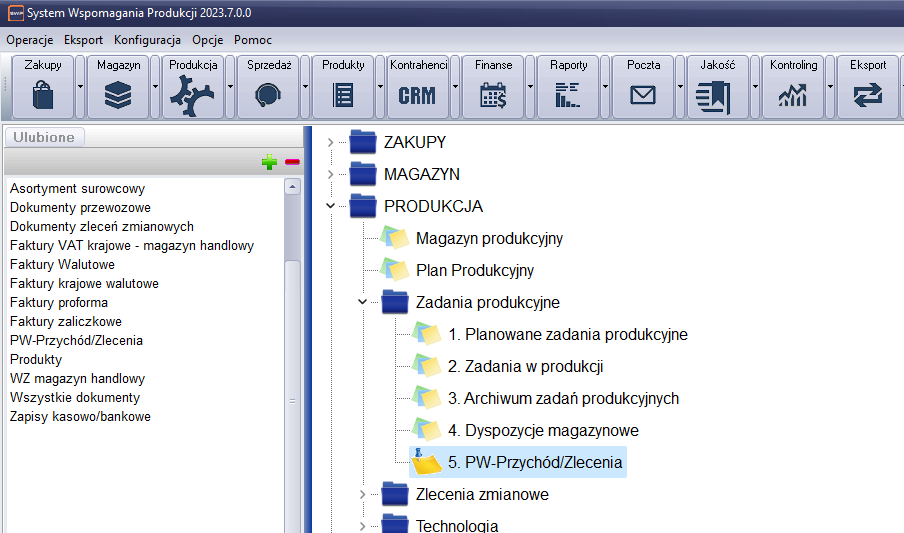Add favorite with green plus icon
904x533 pixels.
(270, 162)
